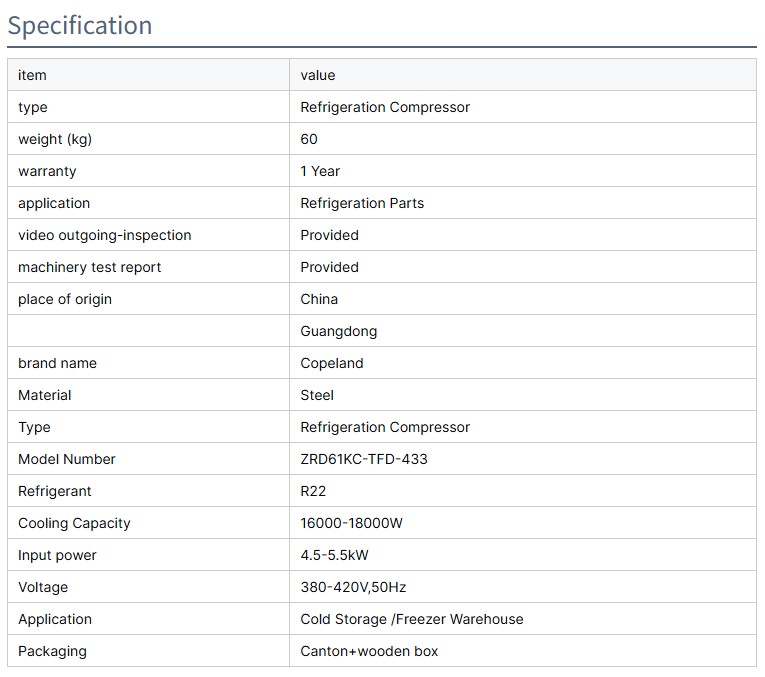Select the Copeland brand name value
765x677 pixels.
pyautogui.click(x=331, y=363)
